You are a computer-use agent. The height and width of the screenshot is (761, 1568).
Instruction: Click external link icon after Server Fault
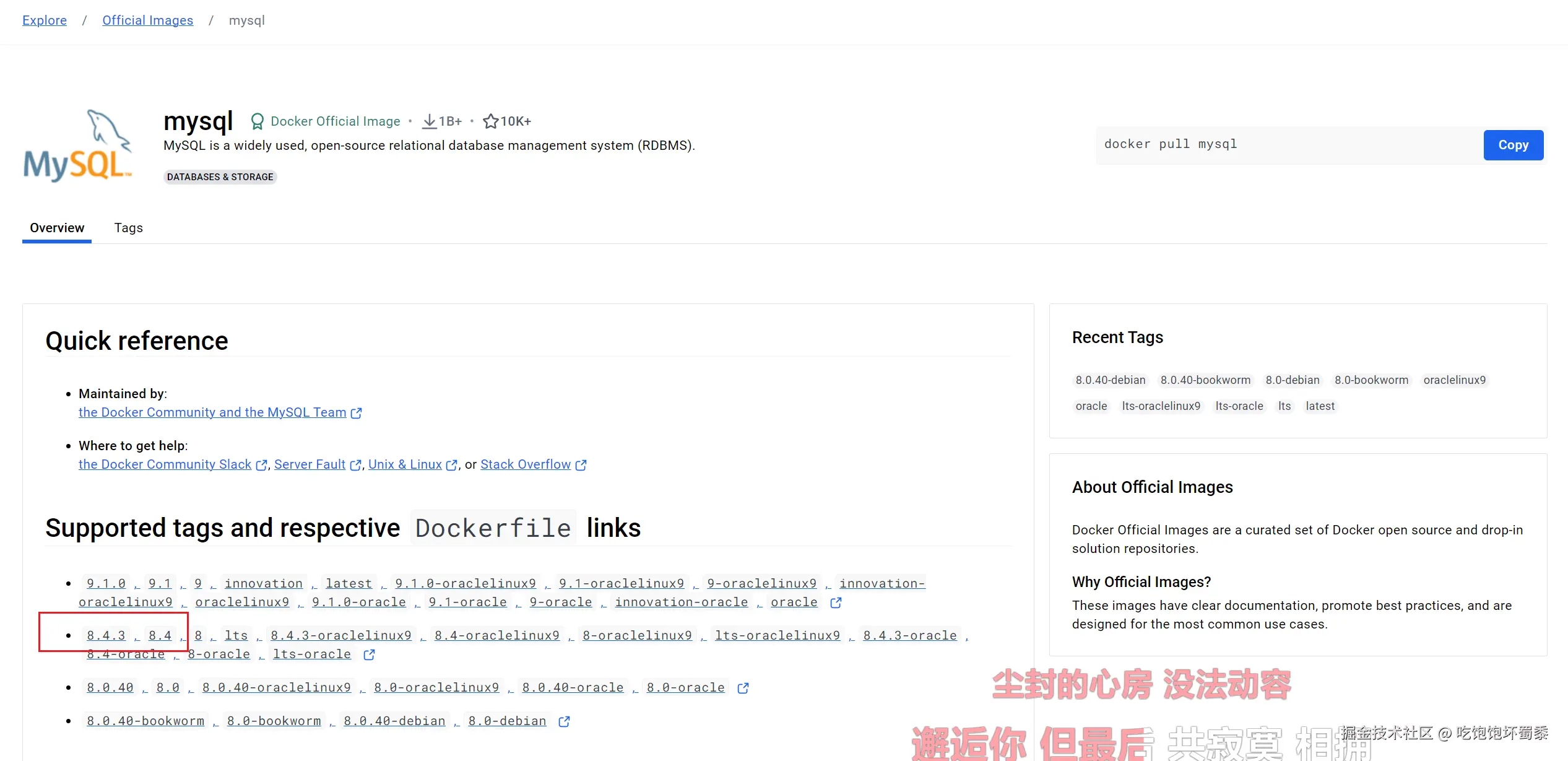355,465
